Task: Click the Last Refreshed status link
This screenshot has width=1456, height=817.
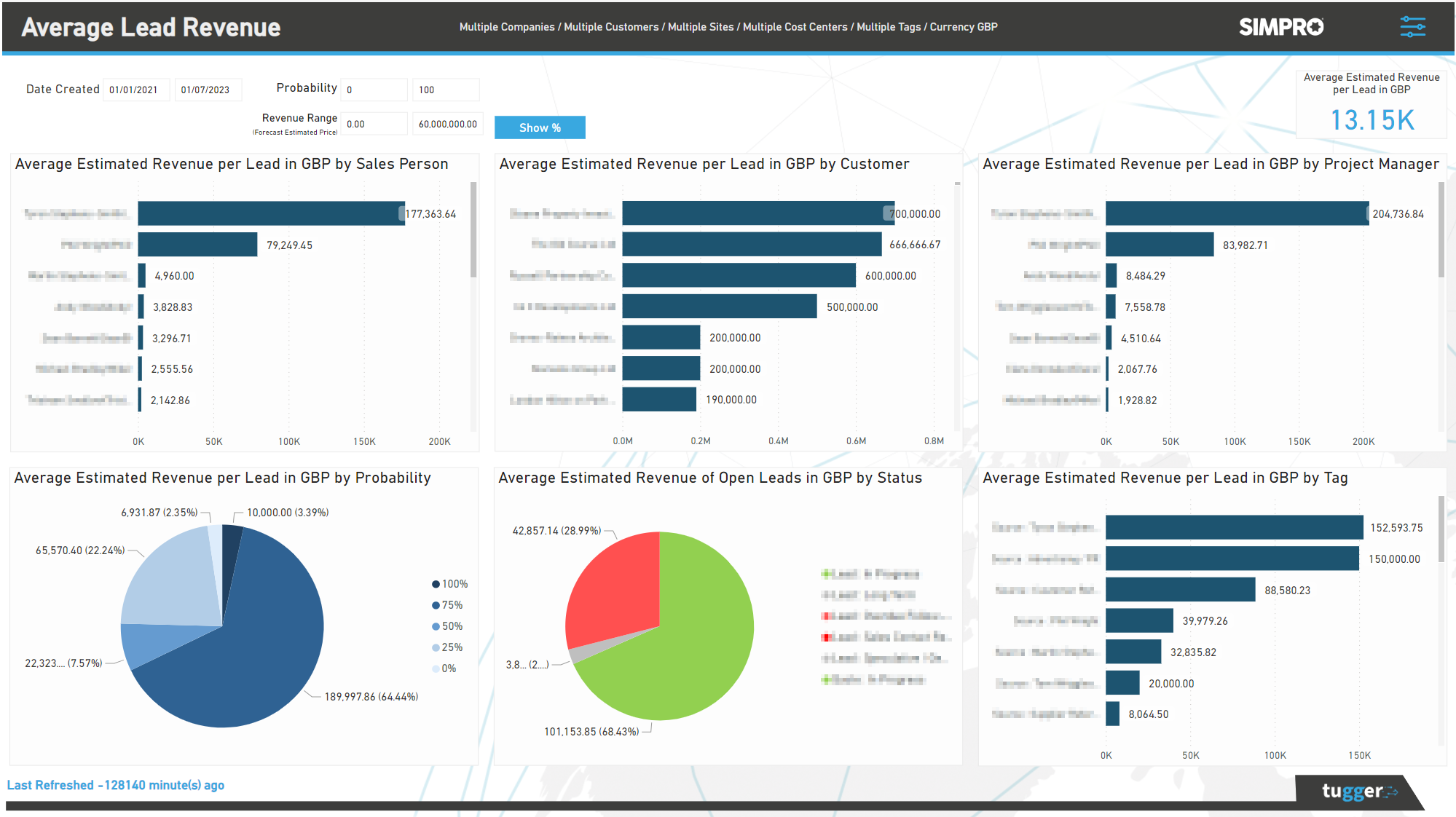Action: click(x=117, y=785)
